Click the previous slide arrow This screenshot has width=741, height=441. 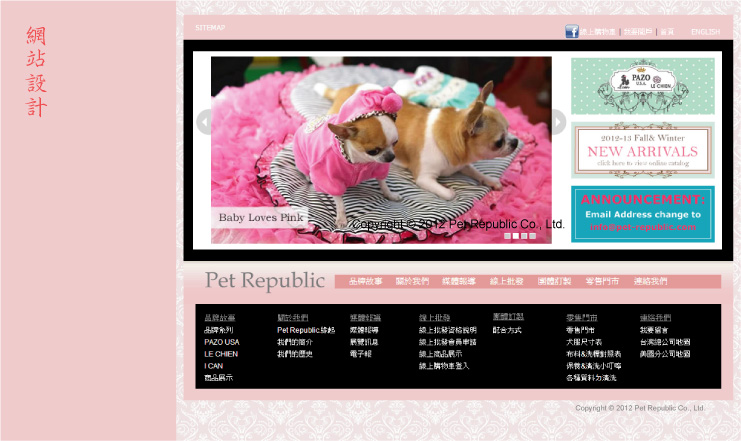click(204, 122)
